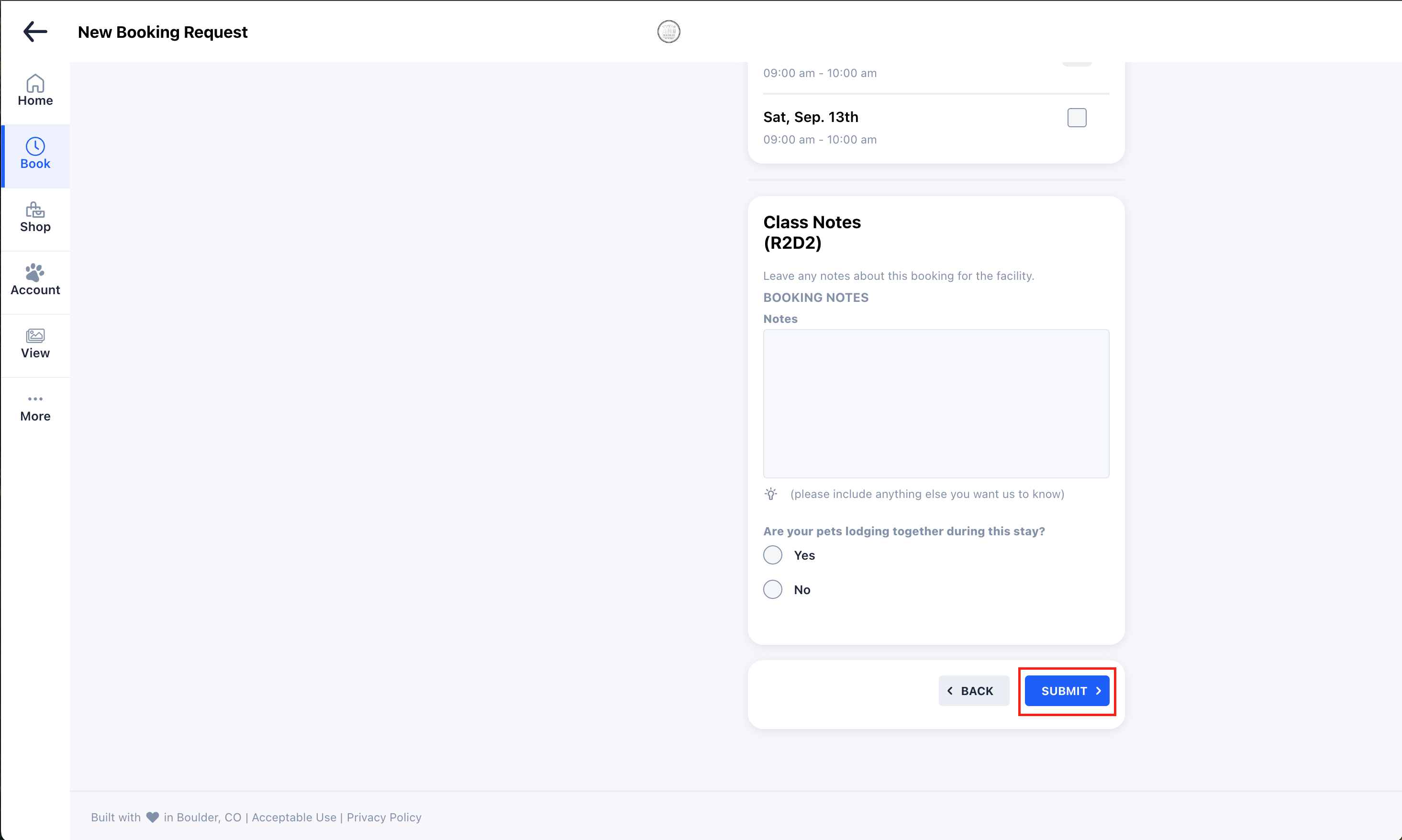Open the Acceptable Use link

(x=294, y=817)
